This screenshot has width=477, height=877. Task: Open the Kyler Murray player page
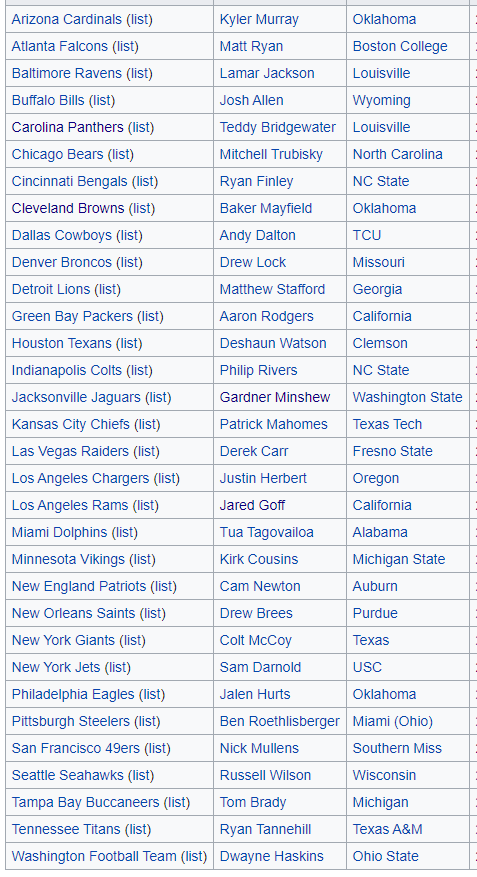[259, 20]
